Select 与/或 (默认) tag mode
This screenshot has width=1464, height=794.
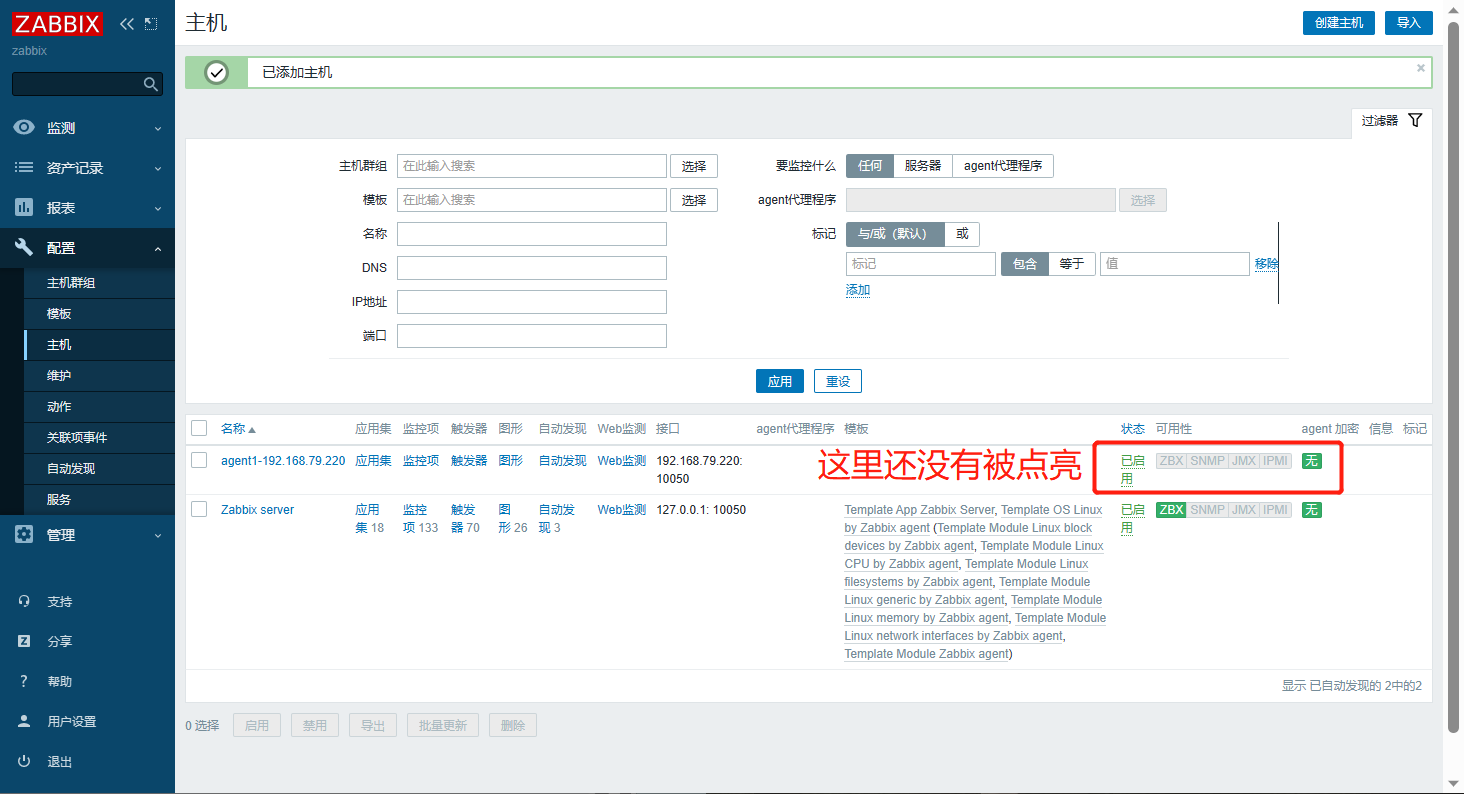click(895, 234)
